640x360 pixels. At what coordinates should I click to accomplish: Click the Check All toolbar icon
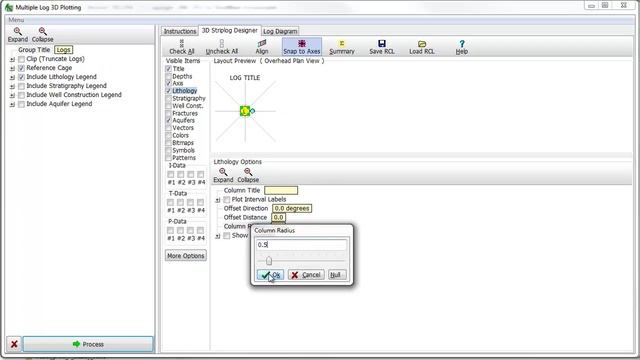point(182,43)
